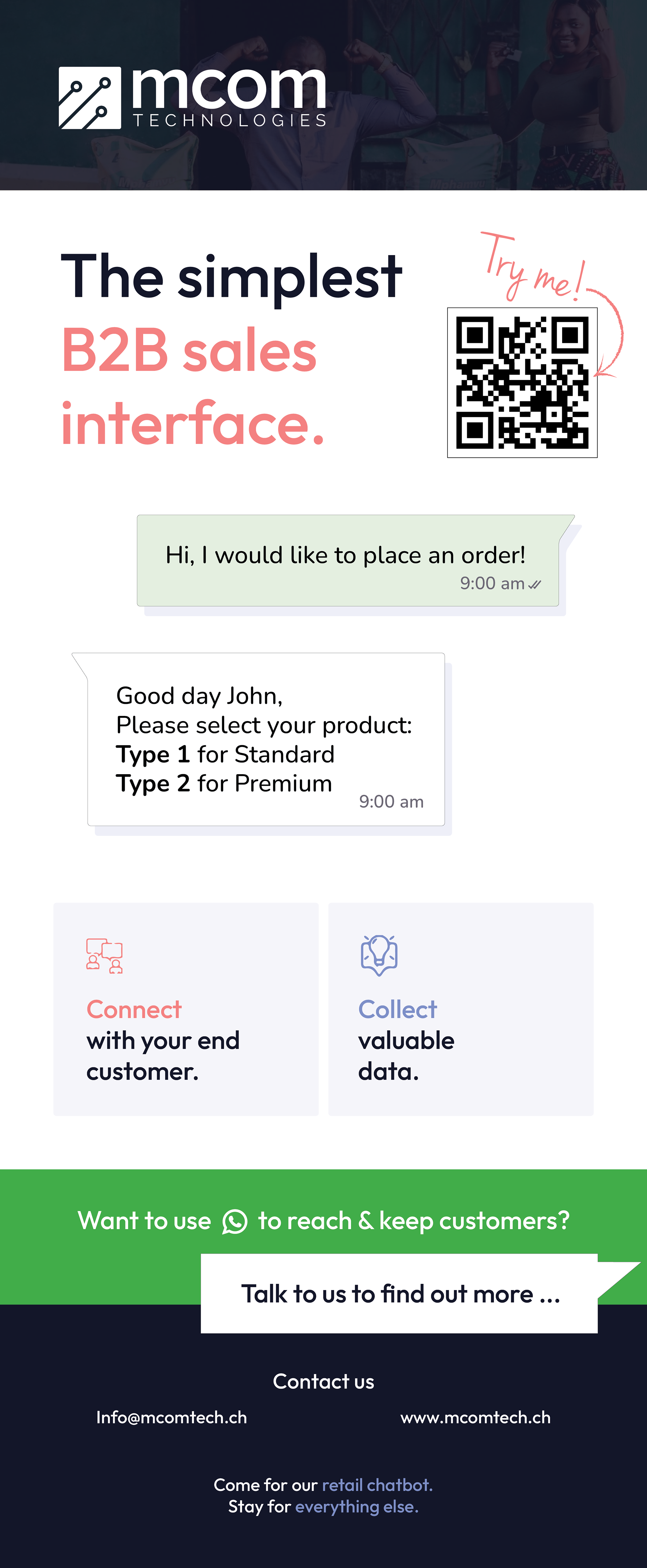This screenshot has width=647, height=1568.
Task: Click the "Connect" heading in left card
Action: point(134,1009)
